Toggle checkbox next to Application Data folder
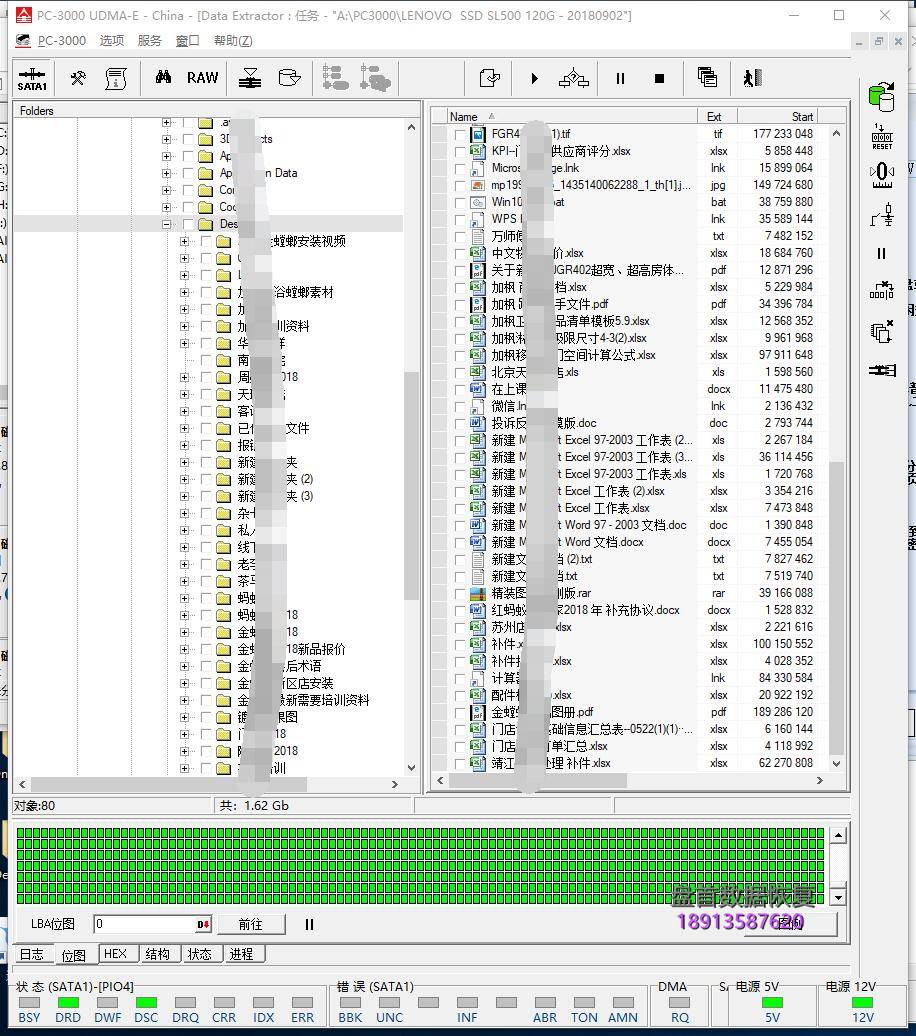Screen dimensions: 916x1036 (187, 173)
